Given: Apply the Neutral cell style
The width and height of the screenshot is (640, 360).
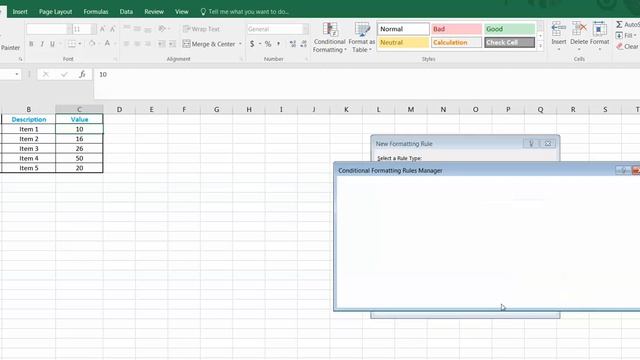Looking at the screenshot, I should pyautogui.click(x=403, y=42).
